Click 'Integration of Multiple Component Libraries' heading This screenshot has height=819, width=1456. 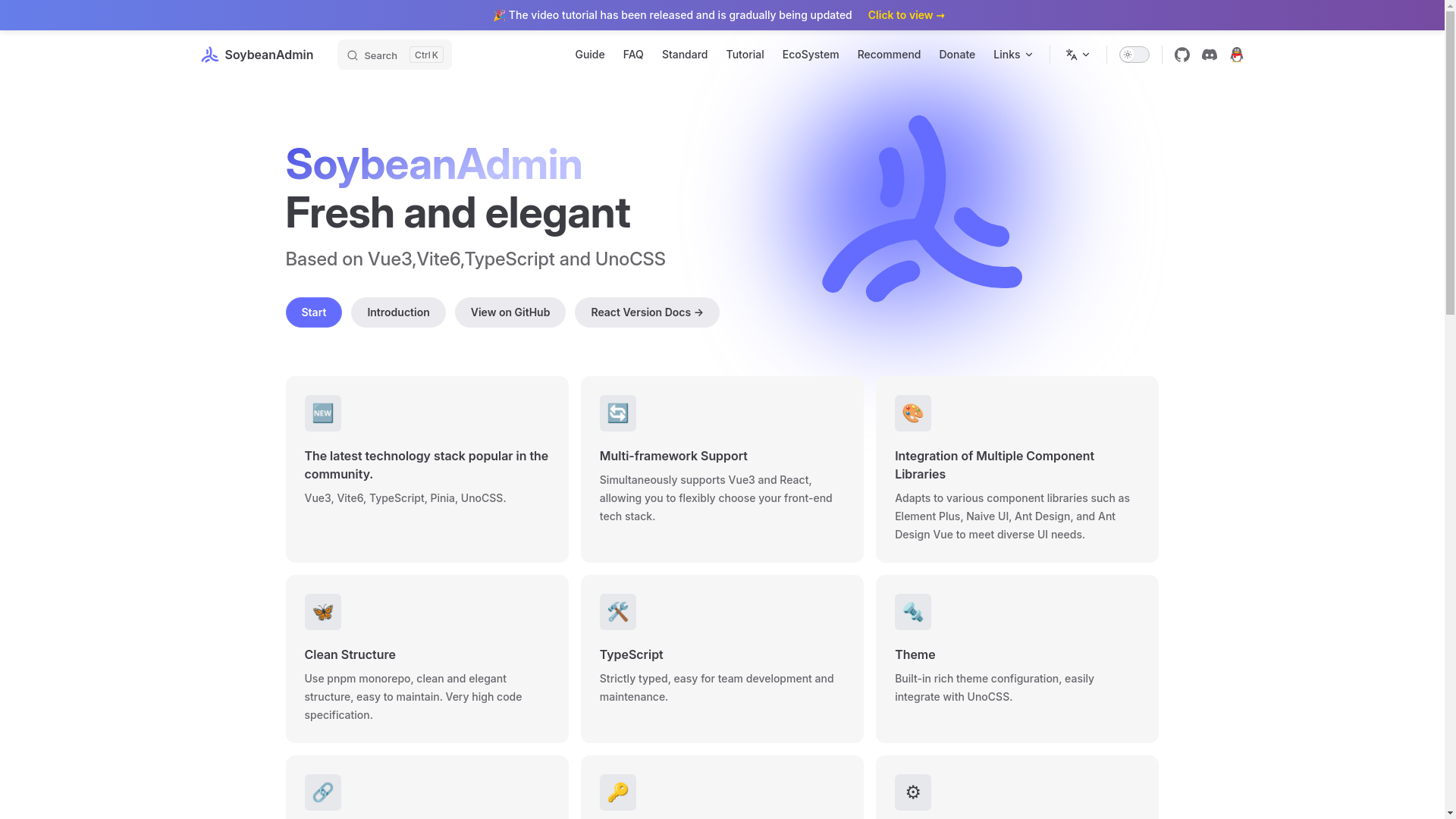coord(994,465)
